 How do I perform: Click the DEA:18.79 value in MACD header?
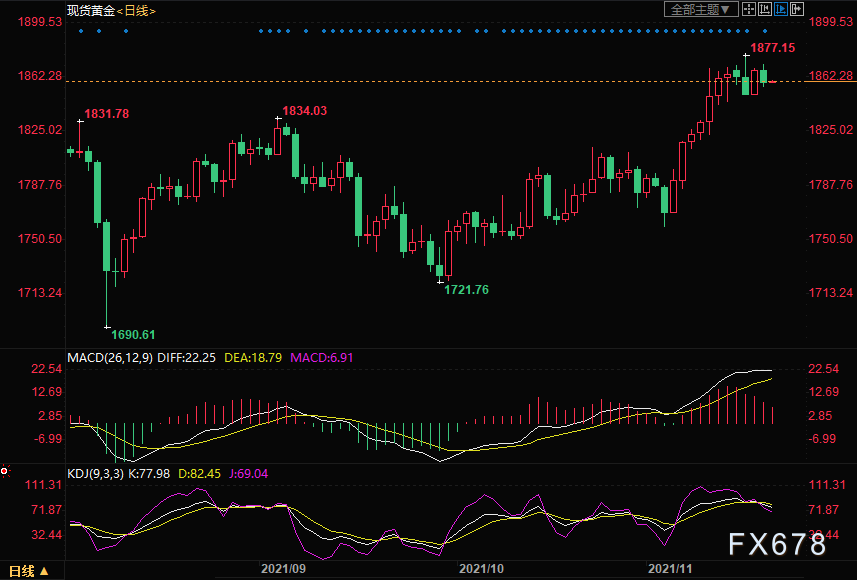[253, 358]
